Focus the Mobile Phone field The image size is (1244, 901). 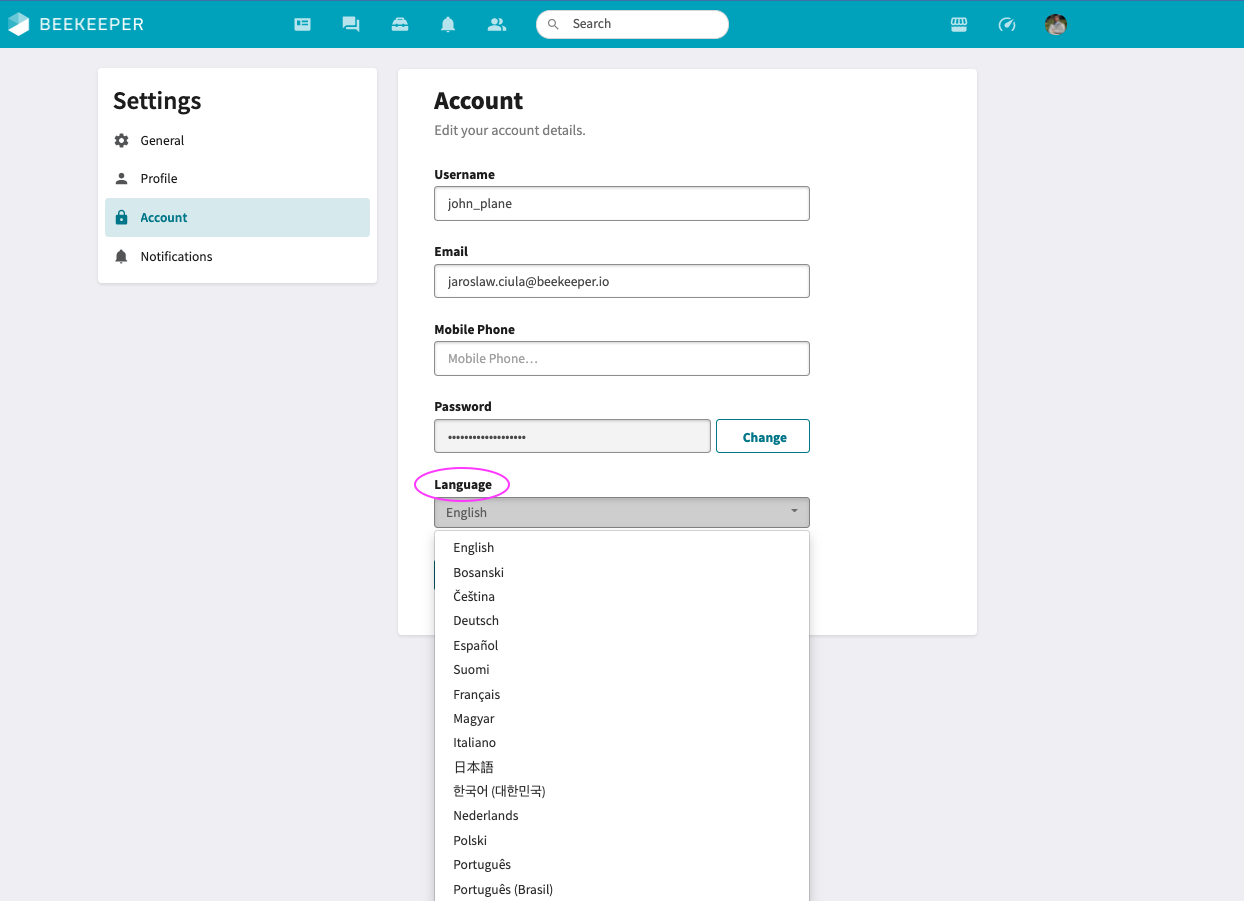[621, 359]
